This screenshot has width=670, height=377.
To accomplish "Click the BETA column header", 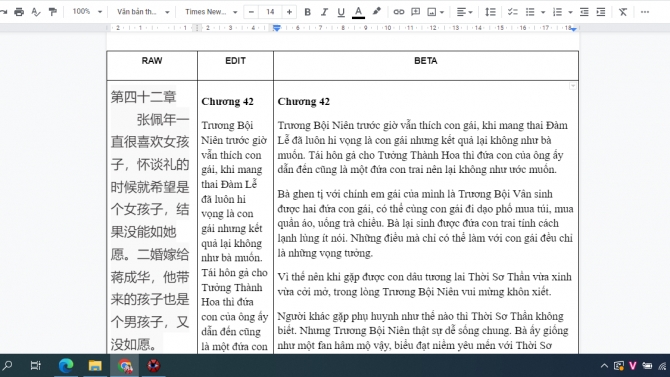I will point(426,61).
